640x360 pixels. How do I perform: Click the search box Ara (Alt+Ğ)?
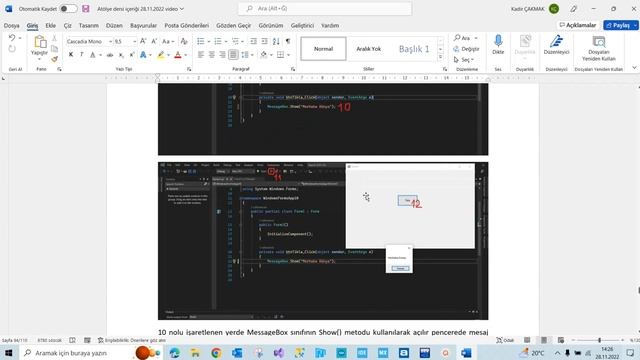325,9
